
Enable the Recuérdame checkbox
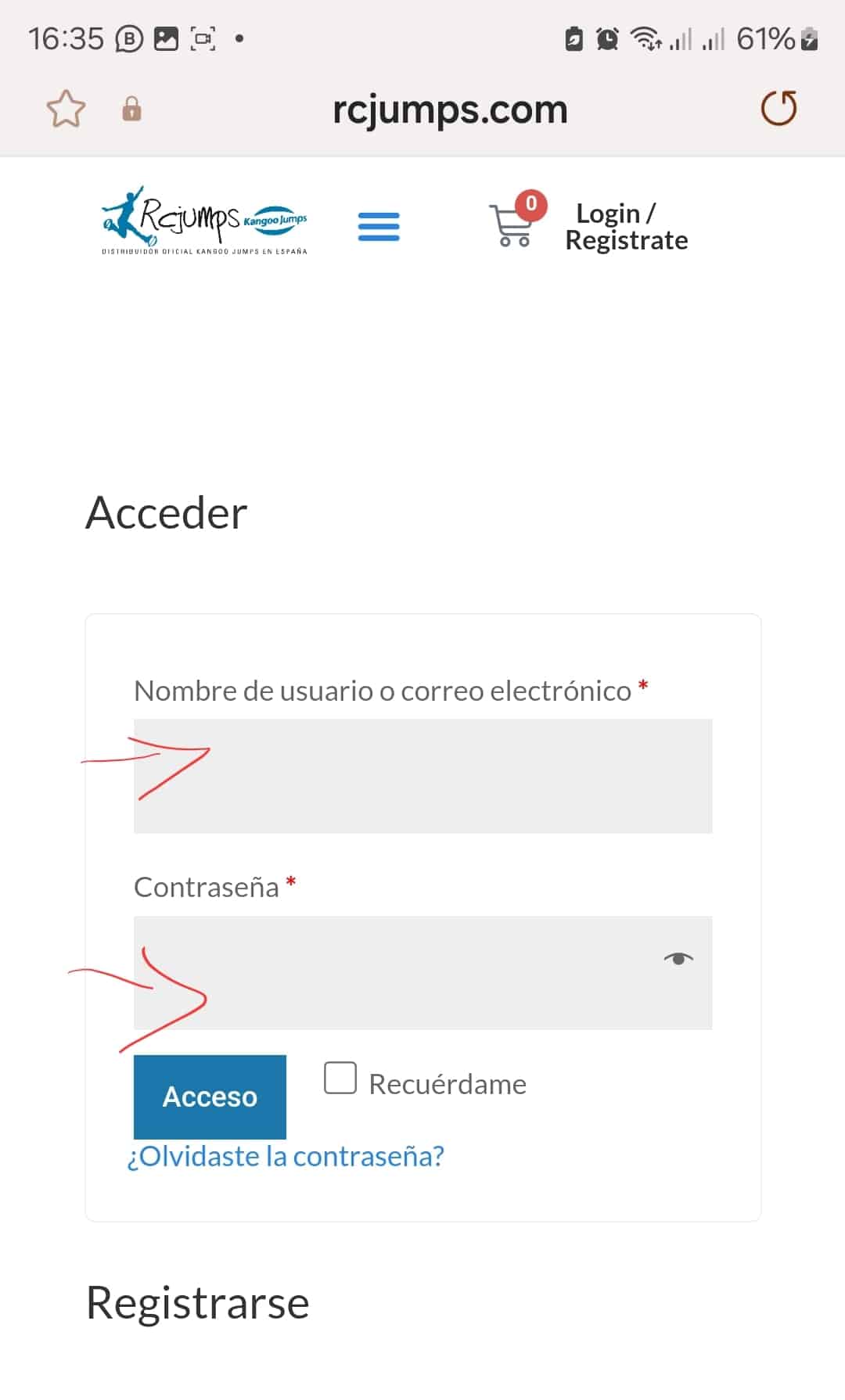pos(340,1078)
